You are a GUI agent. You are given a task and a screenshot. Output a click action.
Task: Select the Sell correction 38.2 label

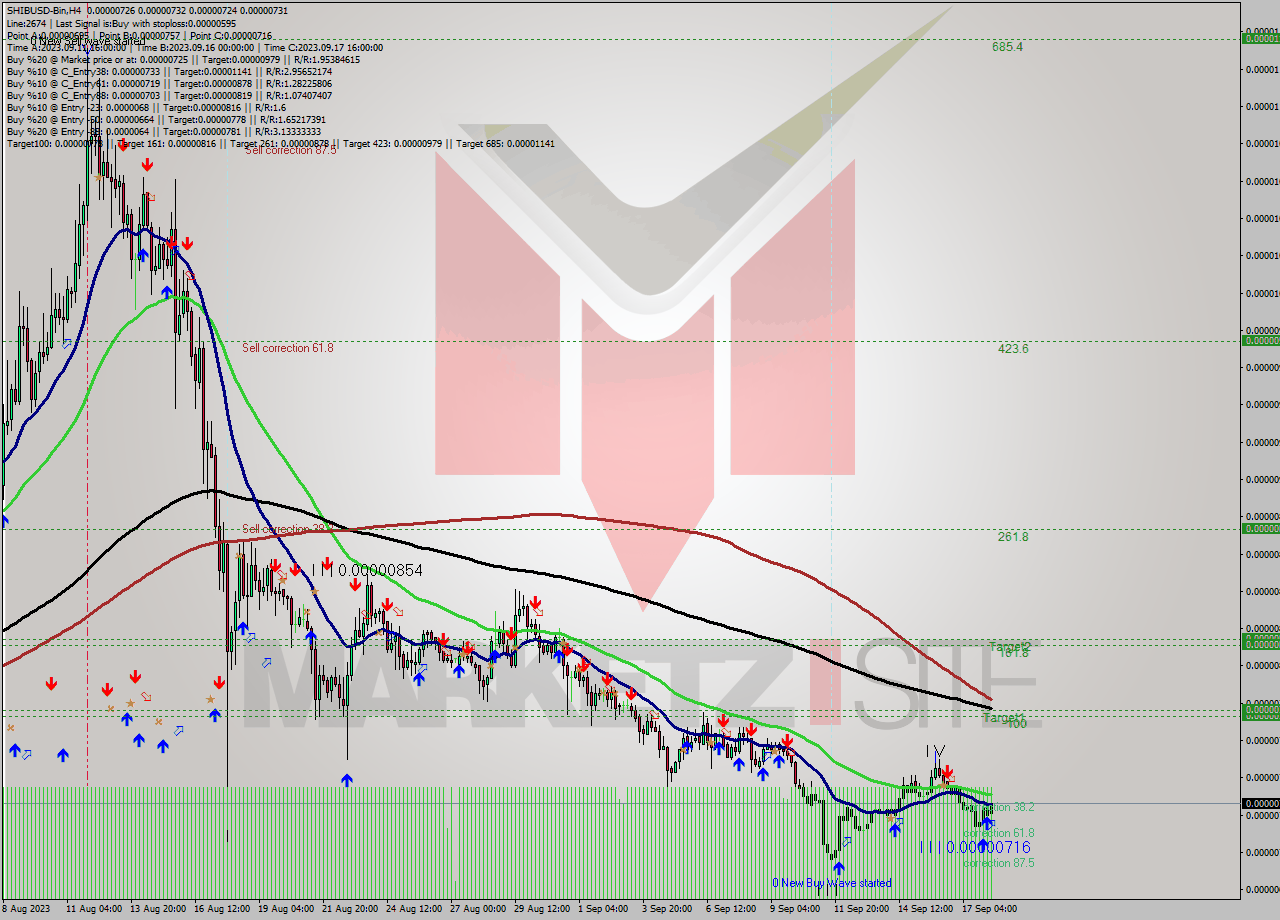(x=288, y=529)
